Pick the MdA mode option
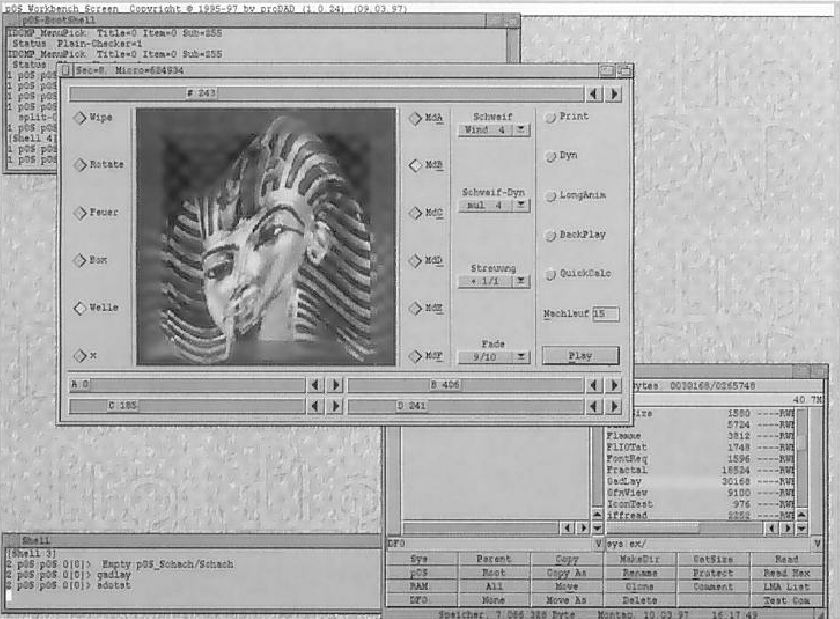 426,118
